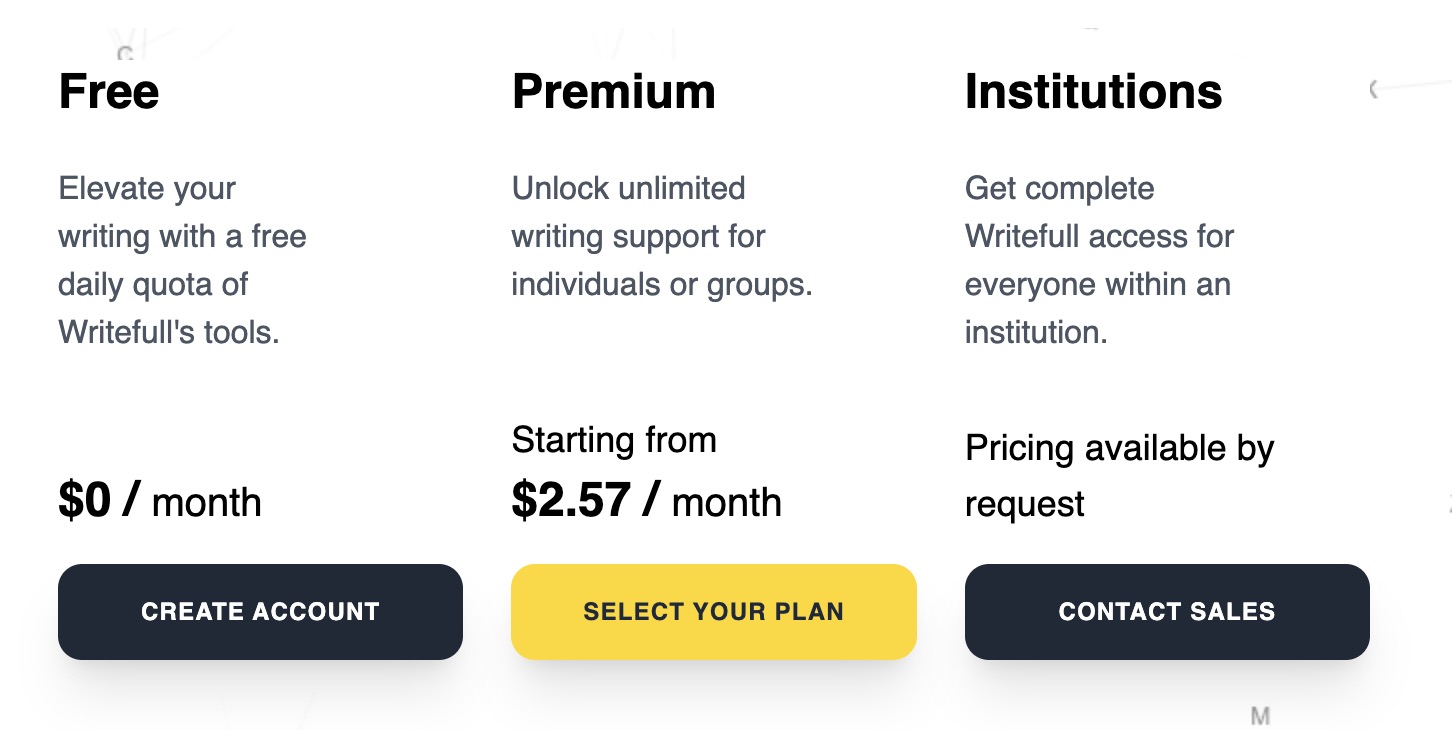Click the 'Elevate your' text in Free description
Image resolution: width=1452 pixels, height=730 pixels.
click(147, 188)
